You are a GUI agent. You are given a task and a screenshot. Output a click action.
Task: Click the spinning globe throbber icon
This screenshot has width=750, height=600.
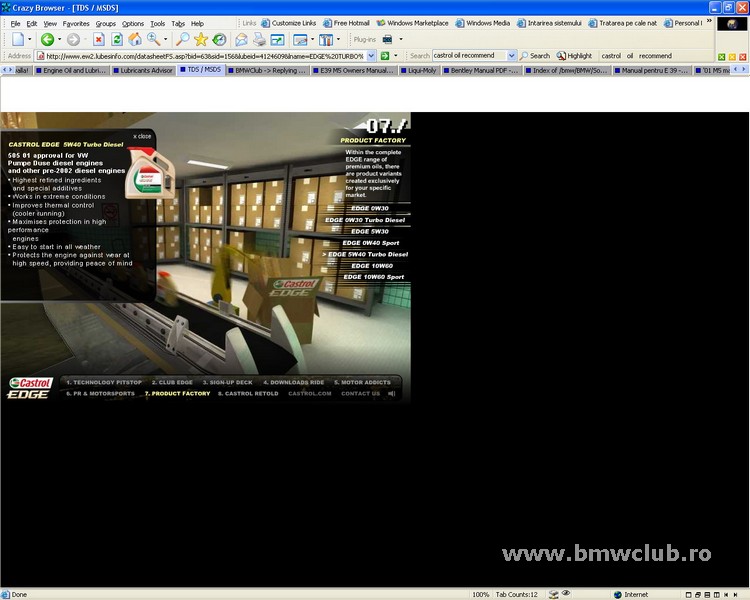732,24
